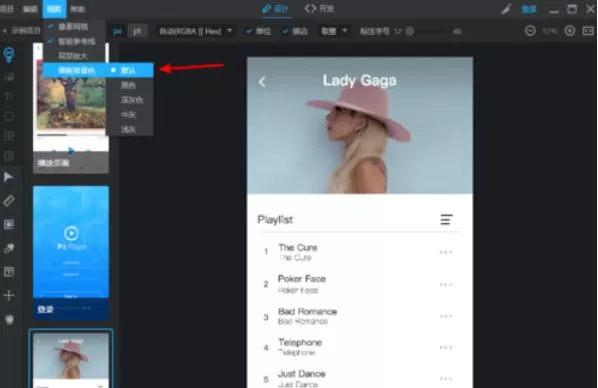Click the brush skin icon in title bar
This screenshot has width=598, height=388.
coord(506,9)
